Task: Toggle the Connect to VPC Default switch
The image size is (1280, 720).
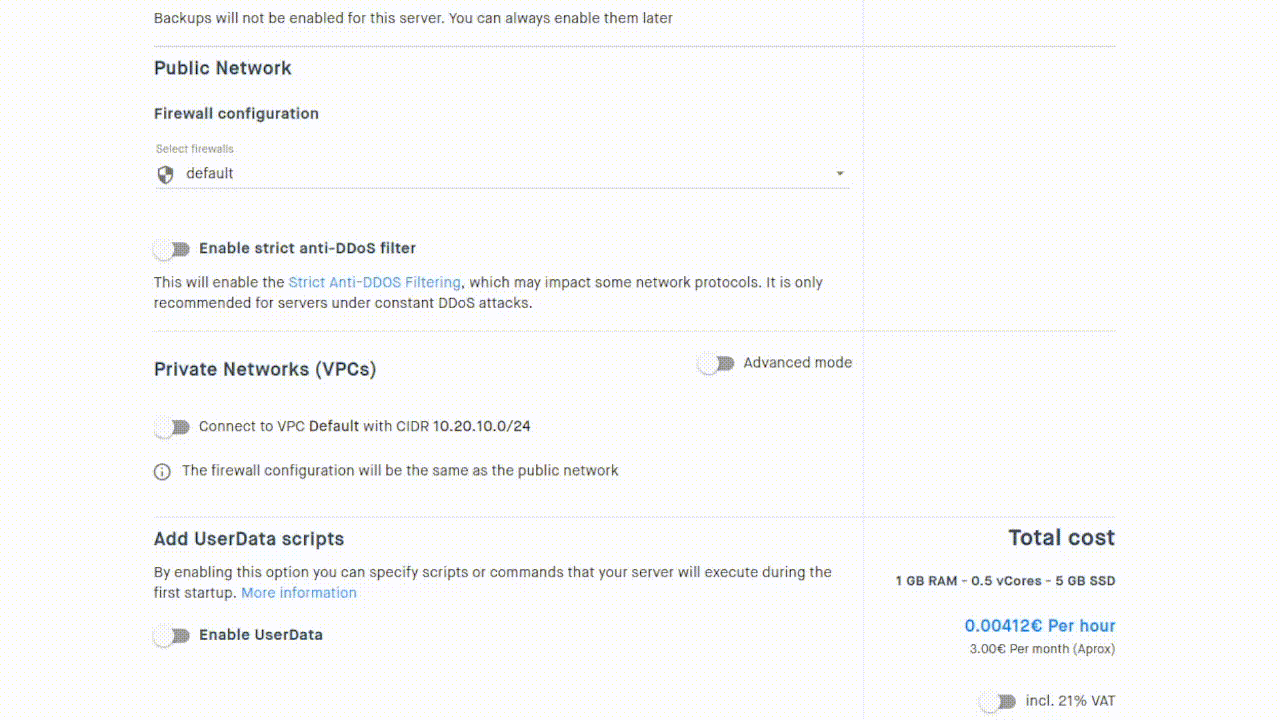Action: coord(172,428)
